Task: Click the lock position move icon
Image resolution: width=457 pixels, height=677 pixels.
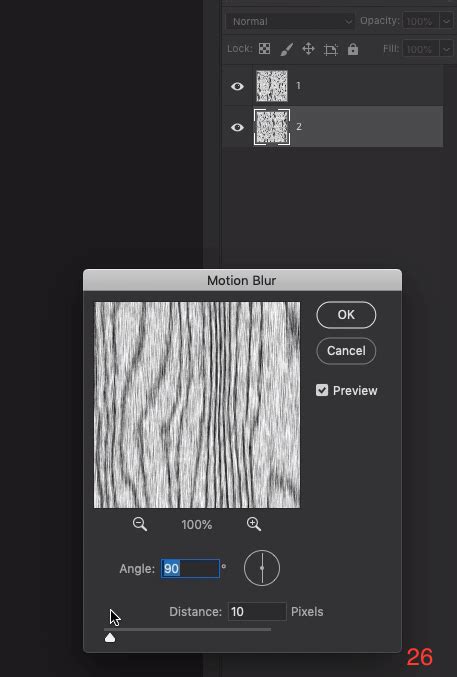Action: coord(308,49)
